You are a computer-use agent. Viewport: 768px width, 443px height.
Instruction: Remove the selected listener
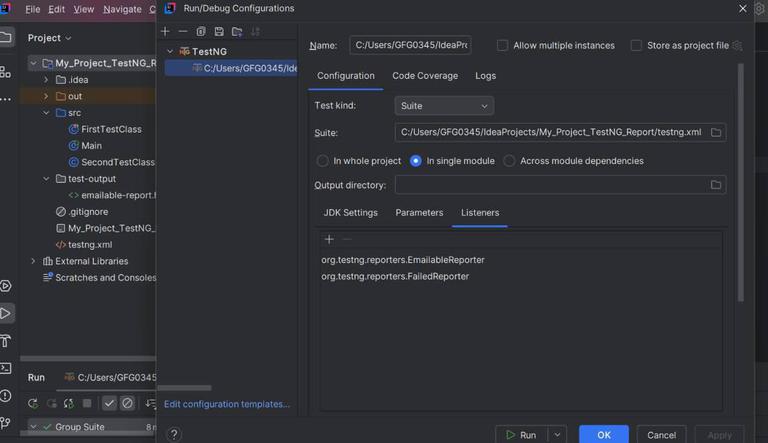click(347, 239)
